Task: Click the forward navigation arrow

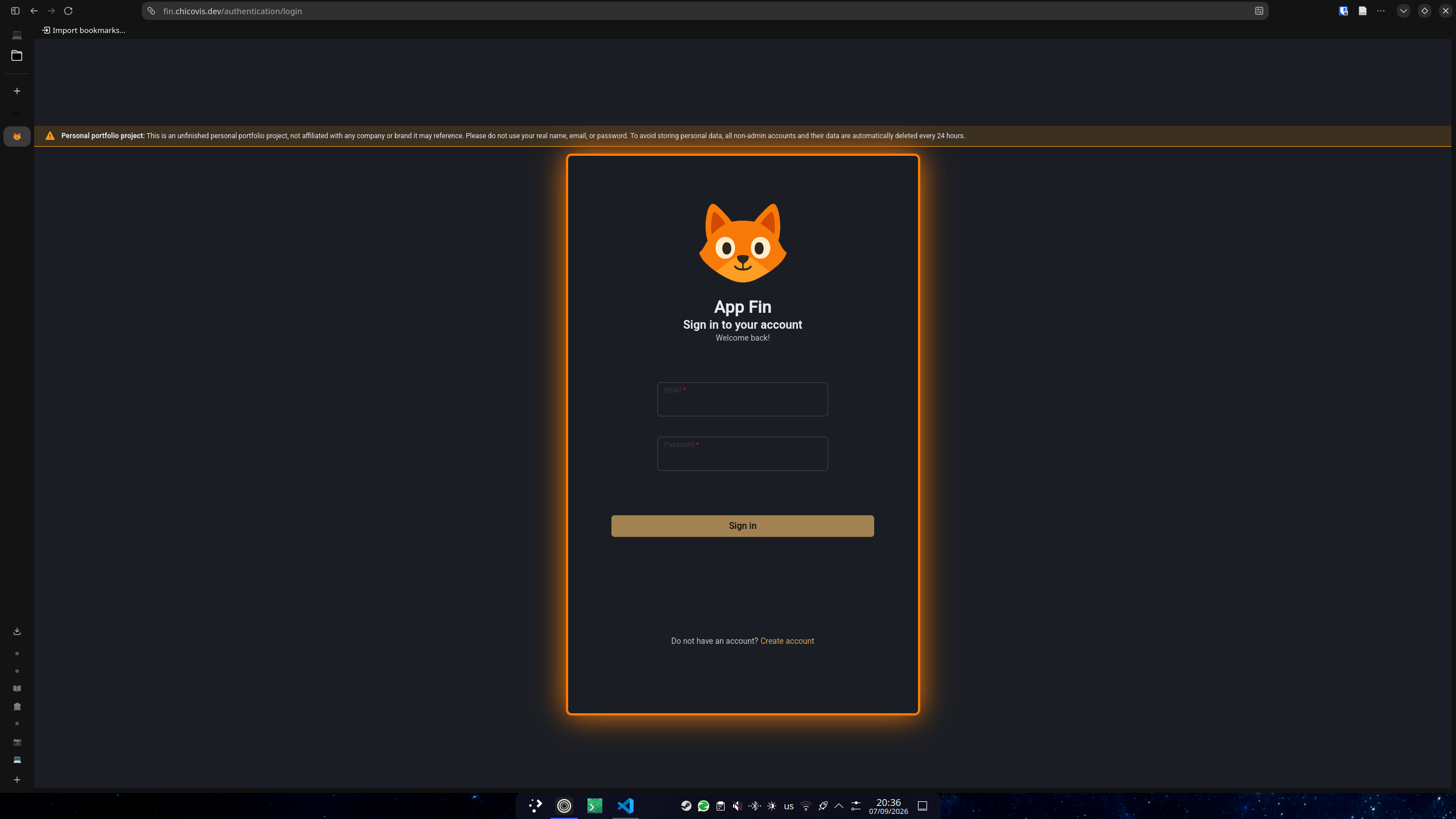Action: point(51,11)
